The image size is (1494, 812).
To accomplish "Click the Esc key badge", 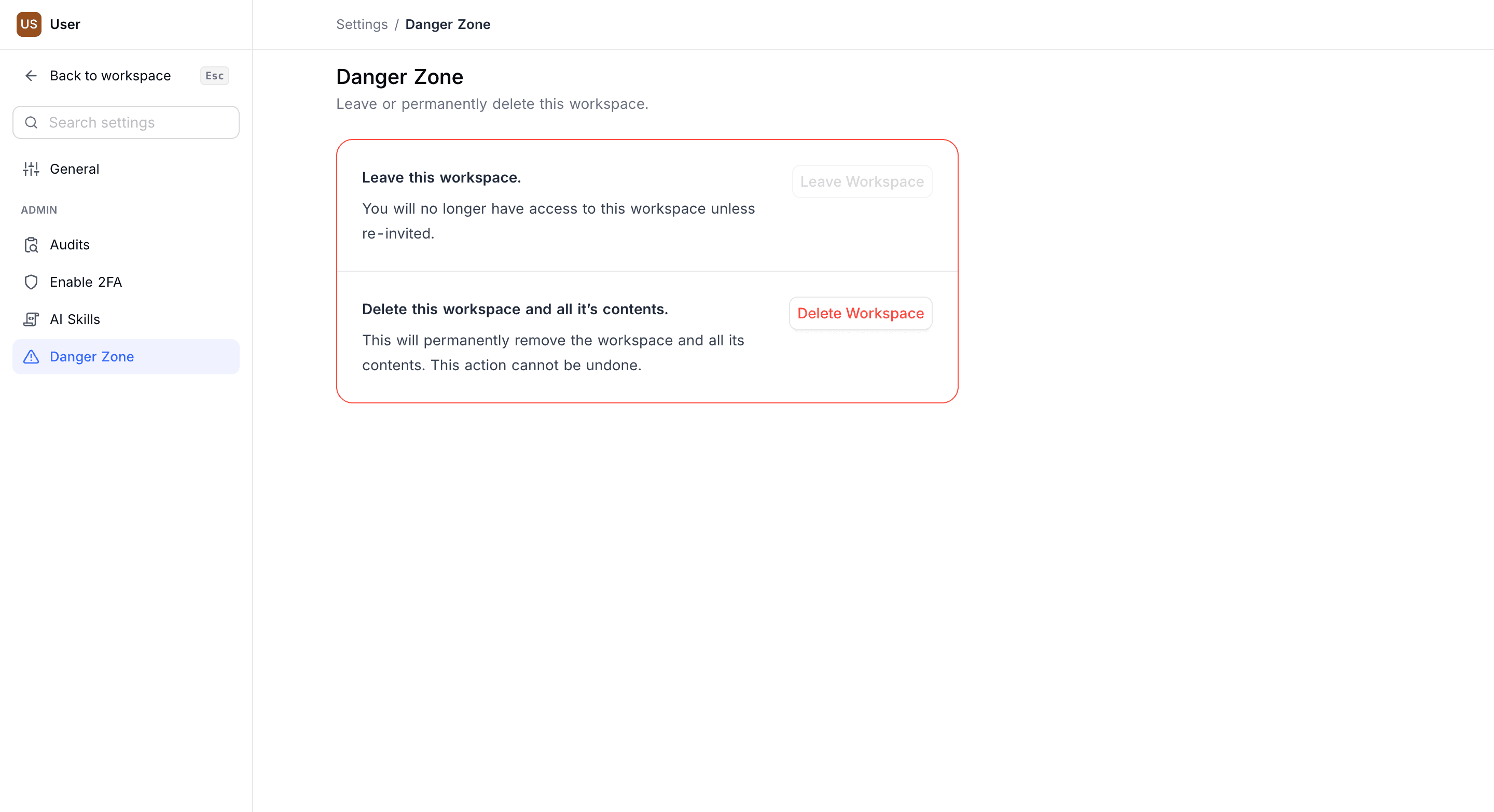I will [x=215, y=76].
